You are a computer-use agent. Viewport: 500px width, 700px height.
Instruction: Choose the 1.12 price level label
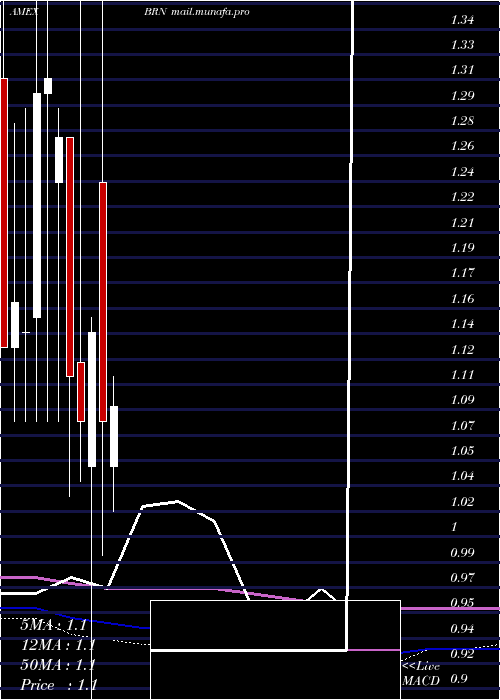pyautogui.click(x=462, y=350)
